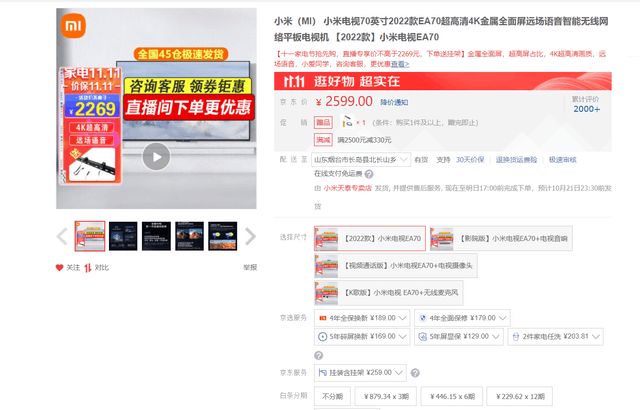Expand 5年屏显保 ¥129.00 dropdown
Screen dimensions: 640x410
458,337
